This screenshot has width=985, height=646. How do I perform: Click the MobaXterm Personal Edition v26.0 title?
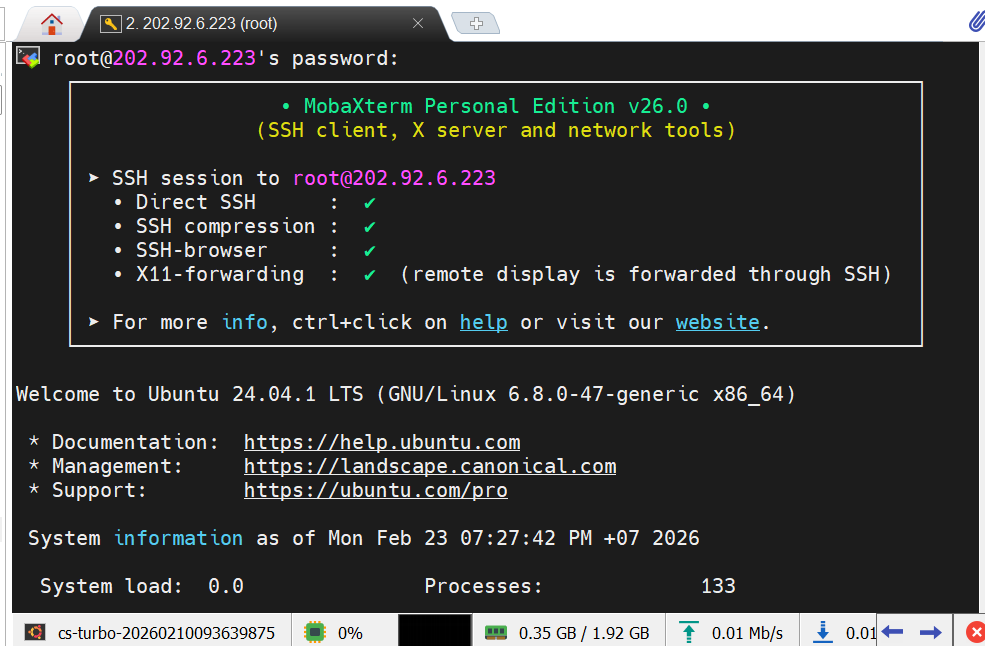coord(496,106)
